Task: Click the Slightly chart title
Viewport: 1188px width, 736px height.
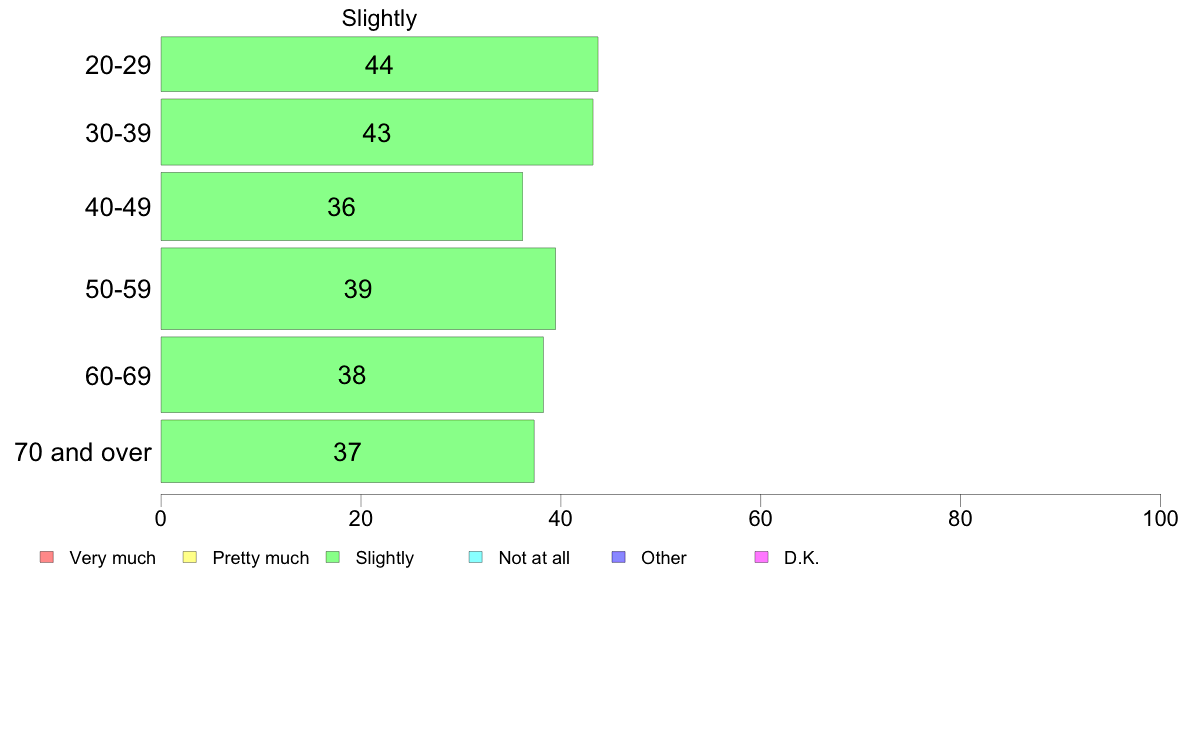Action: click(x=380, y=18)
